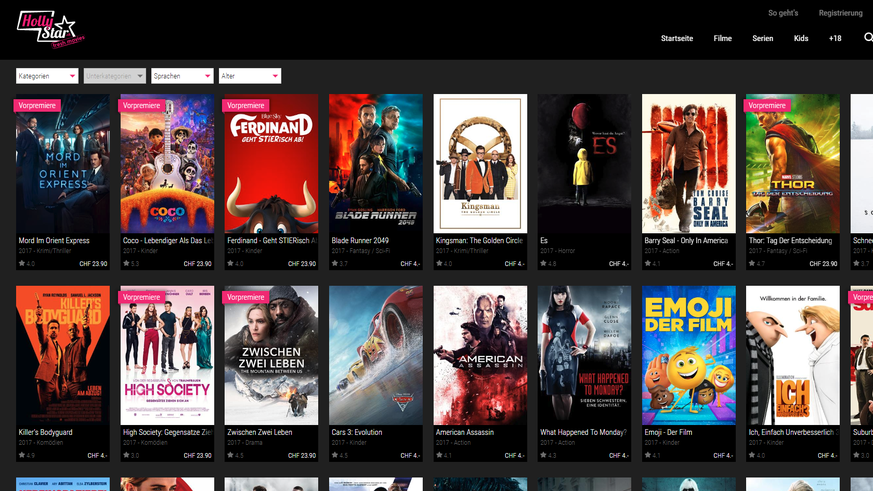Click the title 'Barry Seal - Only In America'
Screen dimensions: 873x491
point(686,240)
